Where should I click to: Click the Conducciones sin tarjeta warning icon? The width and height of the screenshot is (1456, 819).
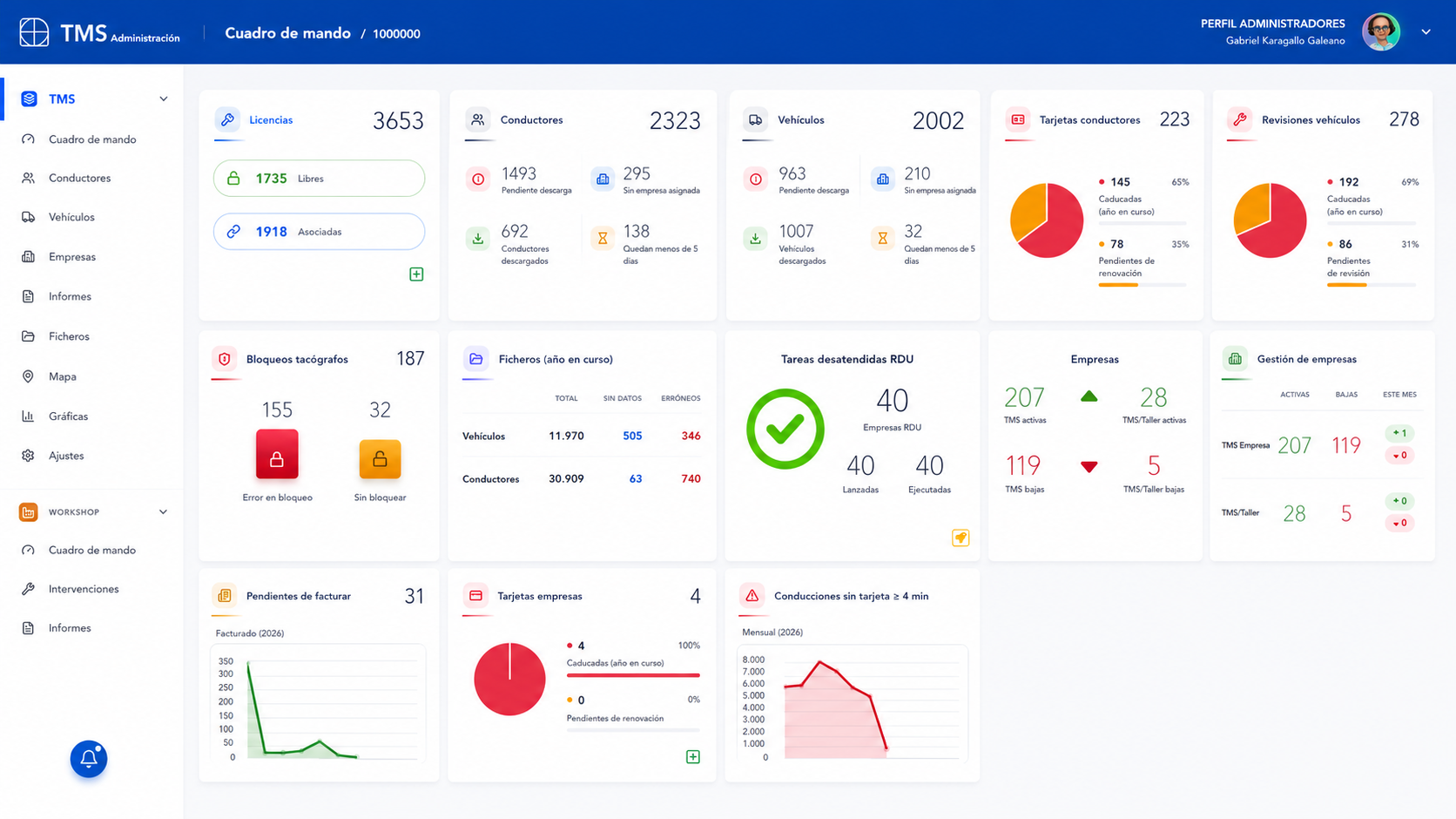tap(752, 596)
